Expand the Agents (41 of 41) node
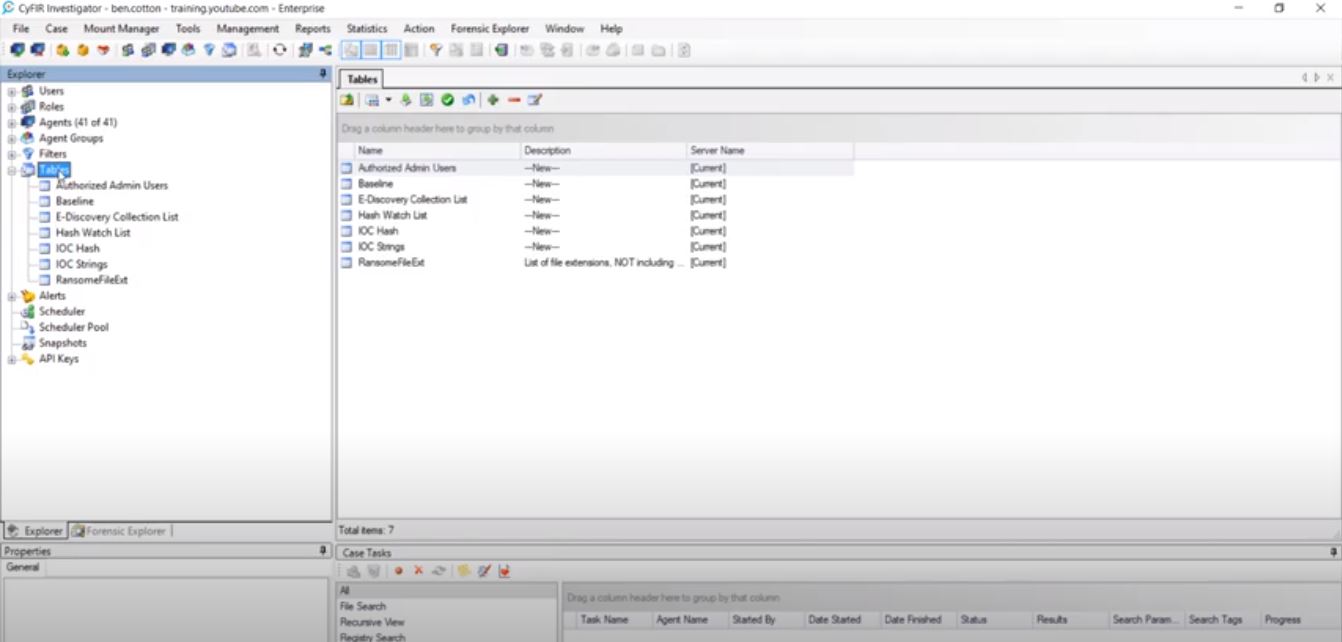The image size is (1342, 642). pos(12,123)
